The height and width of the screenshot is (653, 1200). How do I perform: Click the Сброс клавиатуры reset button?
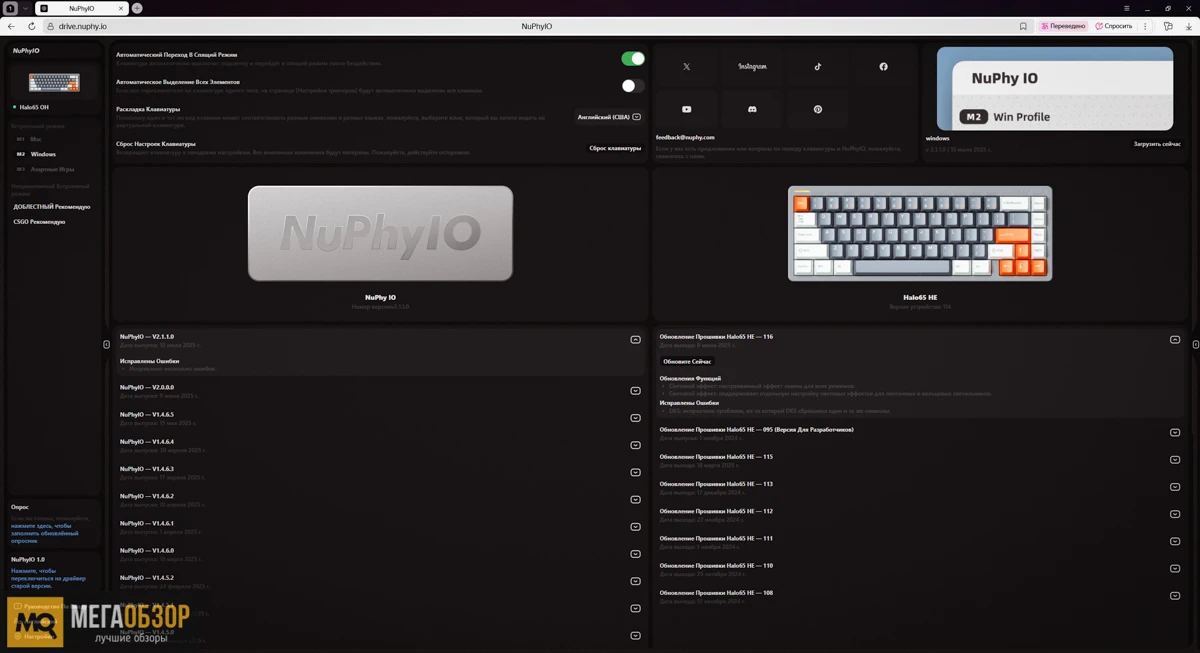click(x=615, y=148)
